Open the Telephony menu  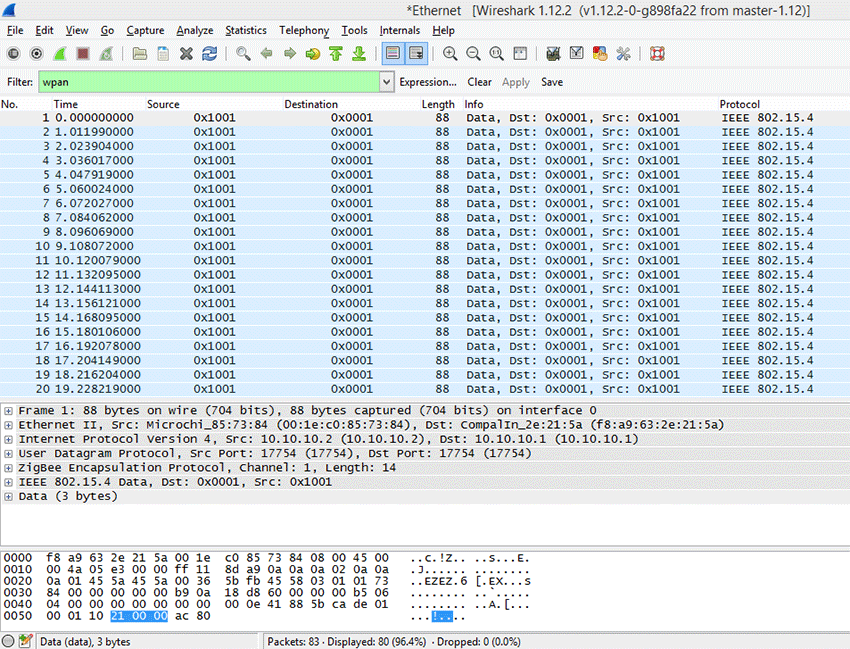tap(303, 31)
